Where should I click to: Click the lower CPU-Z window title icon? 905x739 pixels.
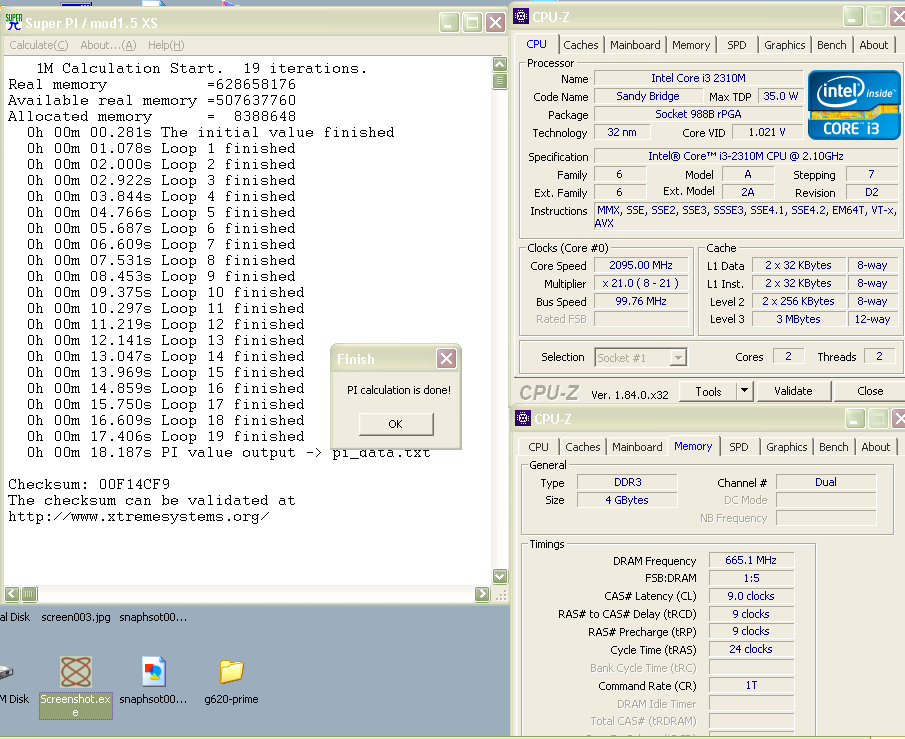click(x=523, y=418)
